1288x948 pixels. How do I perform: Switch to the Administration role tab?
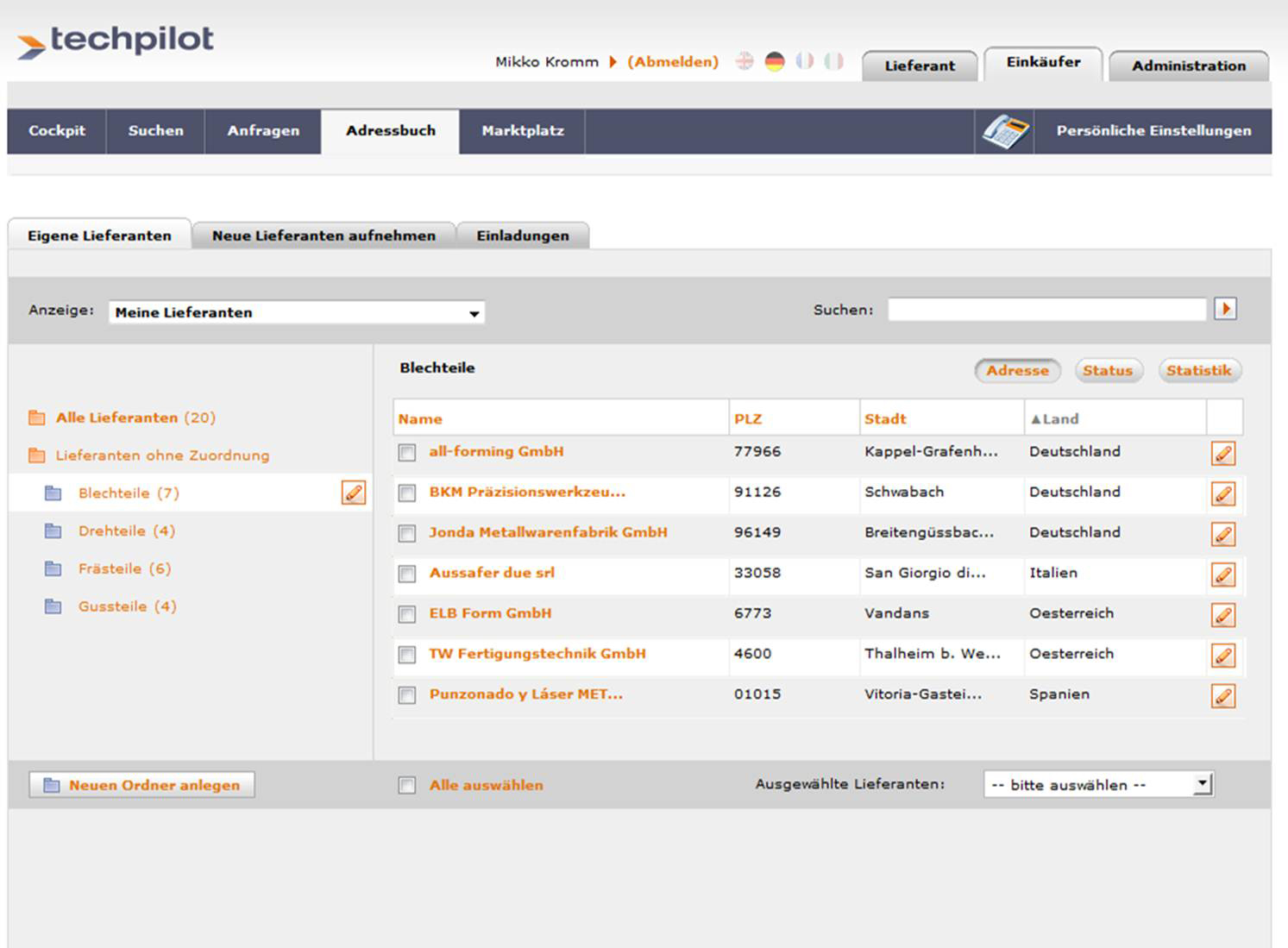click(1189, 66)
